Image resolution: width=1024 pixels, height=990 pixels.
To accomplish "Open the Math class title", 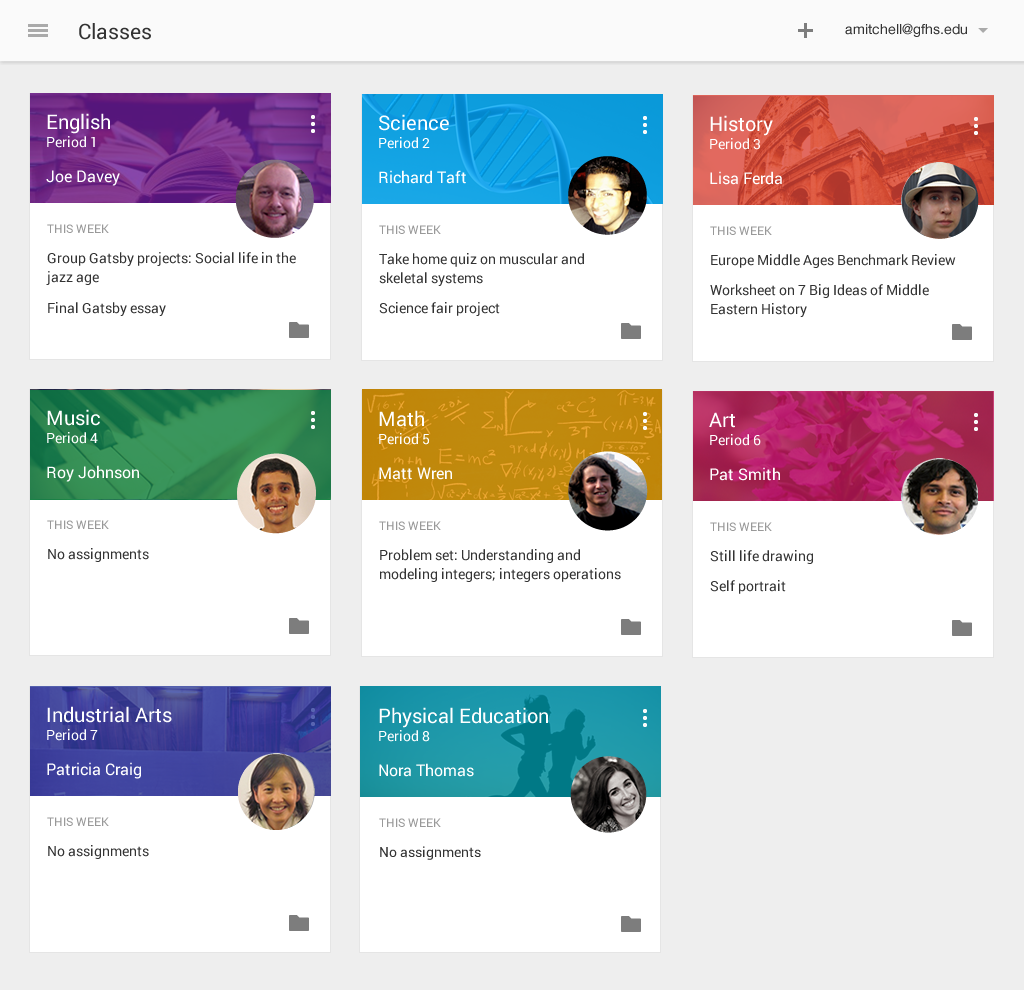I will (402, 419).
